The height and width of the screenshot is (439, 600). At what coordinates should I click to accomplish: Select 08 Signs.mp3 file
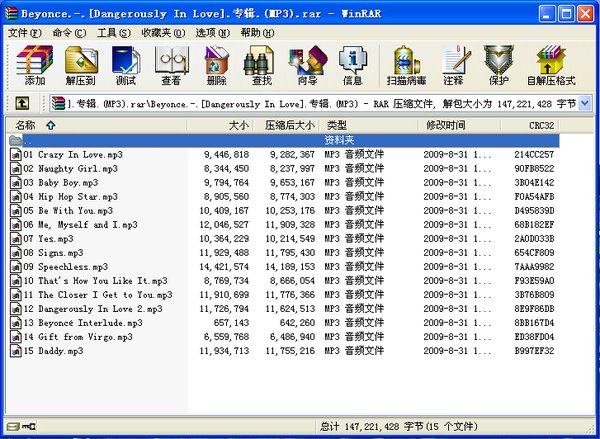pos(53,253)
